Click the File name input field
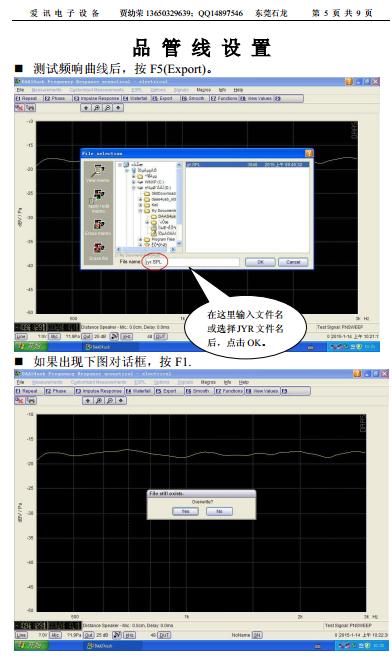This screenshot has width=392, height=659. tap(192, 262)
